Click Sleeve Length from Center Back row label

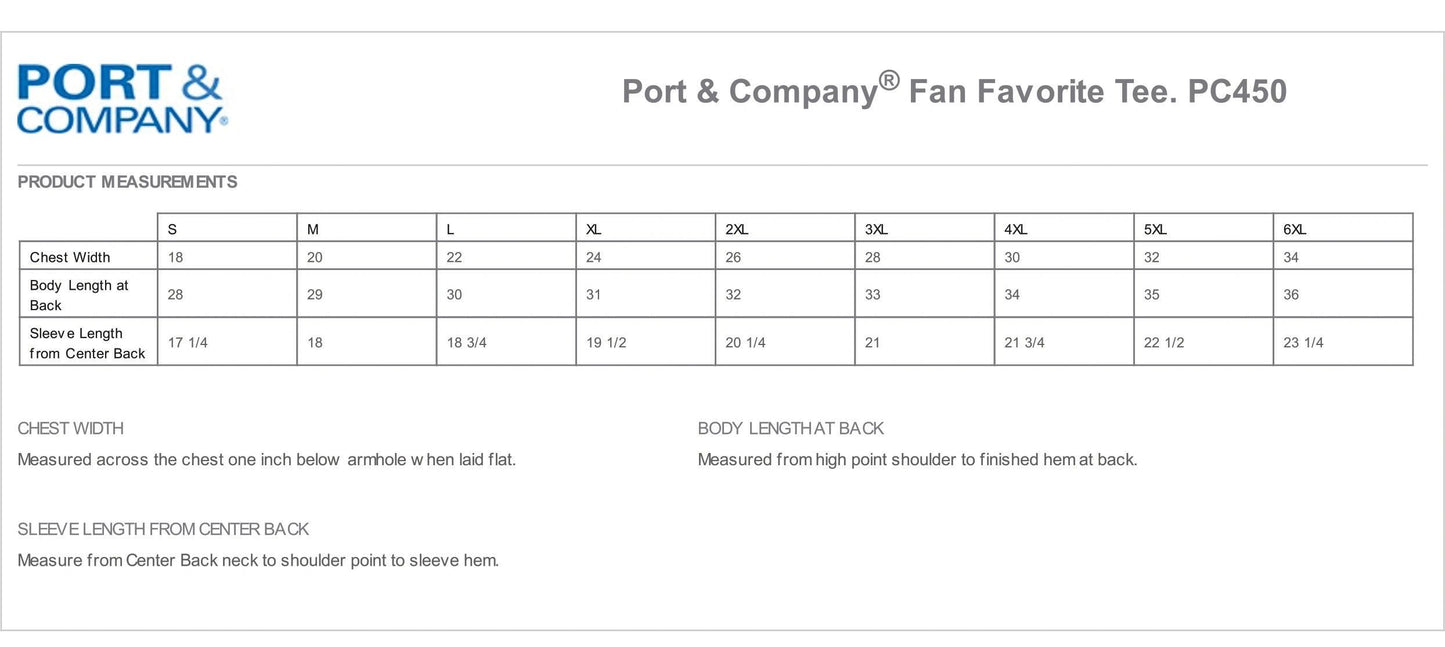(x=87, y=343)
